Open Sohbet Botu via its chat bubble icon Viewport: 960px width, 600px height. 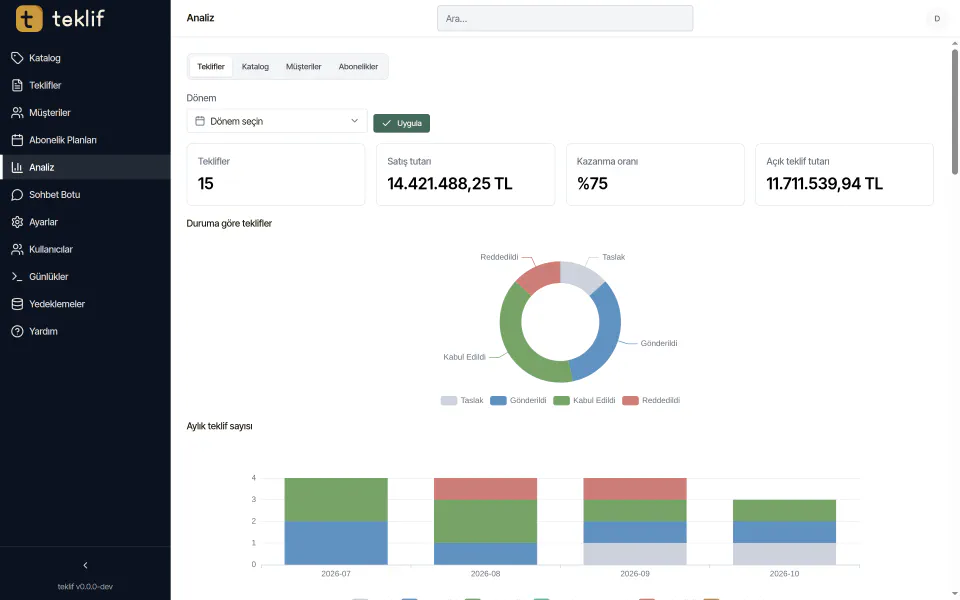(17, 195)
